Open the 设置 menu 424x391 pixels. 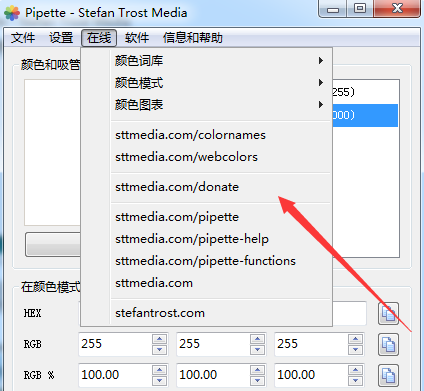[x=61, y=38]
